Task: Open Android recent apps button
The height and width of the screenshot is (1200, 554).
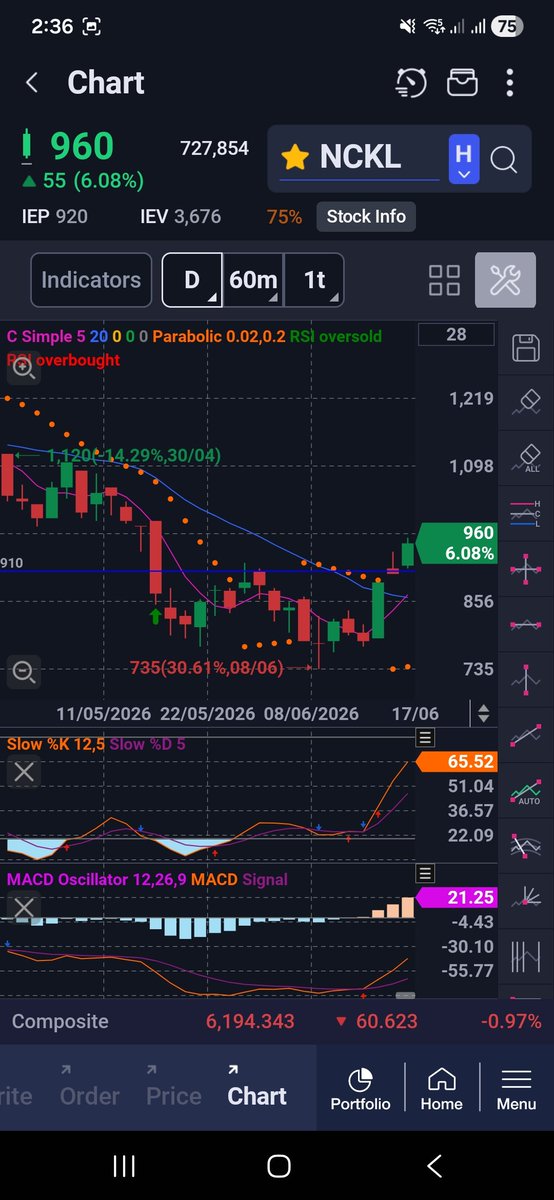Action: pyautogui.click(x=124, y=1165)
